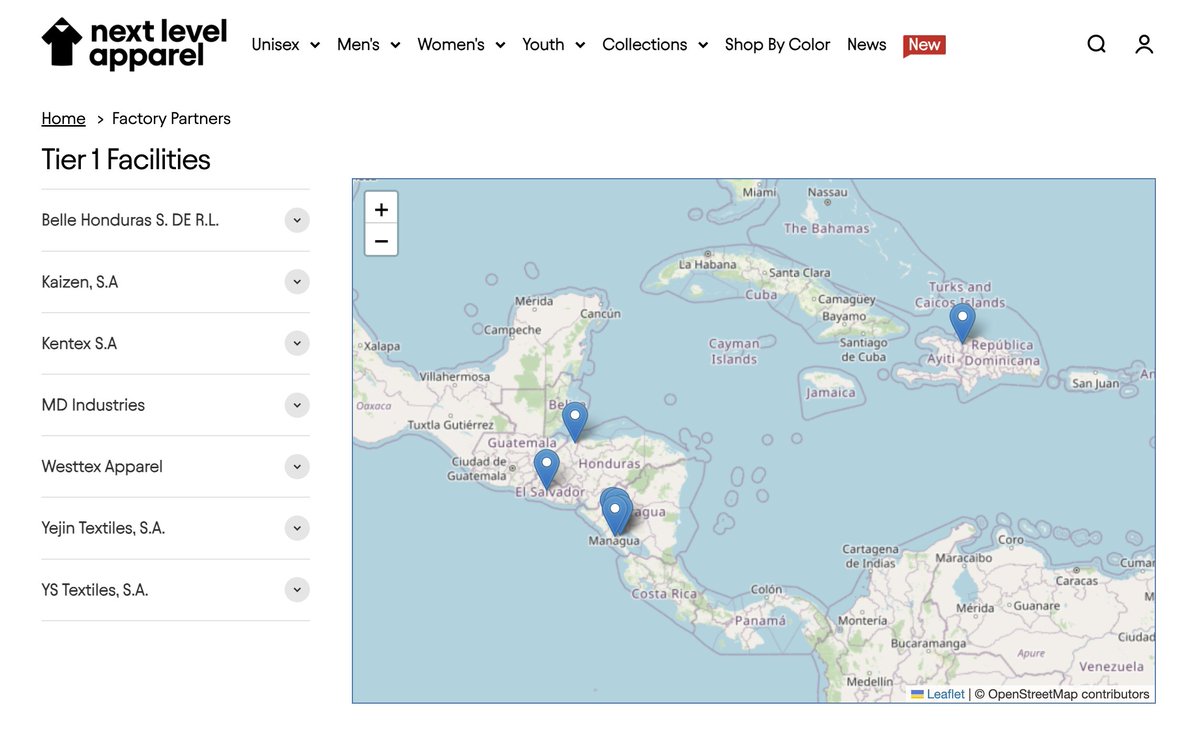
Task: Click the Kaizen, S.A facility name
Action: click(80, 282)
